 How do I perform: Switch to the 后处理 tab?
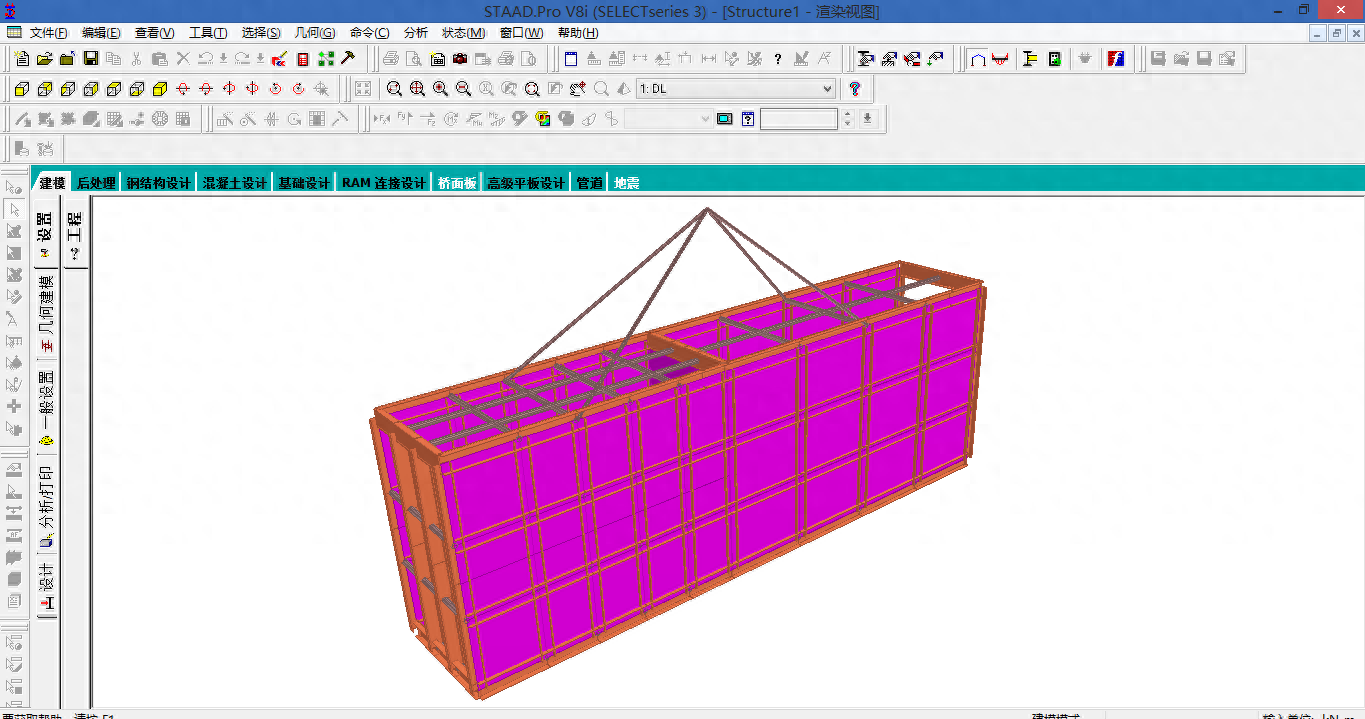pyautogui.click(x=96, y=183)
